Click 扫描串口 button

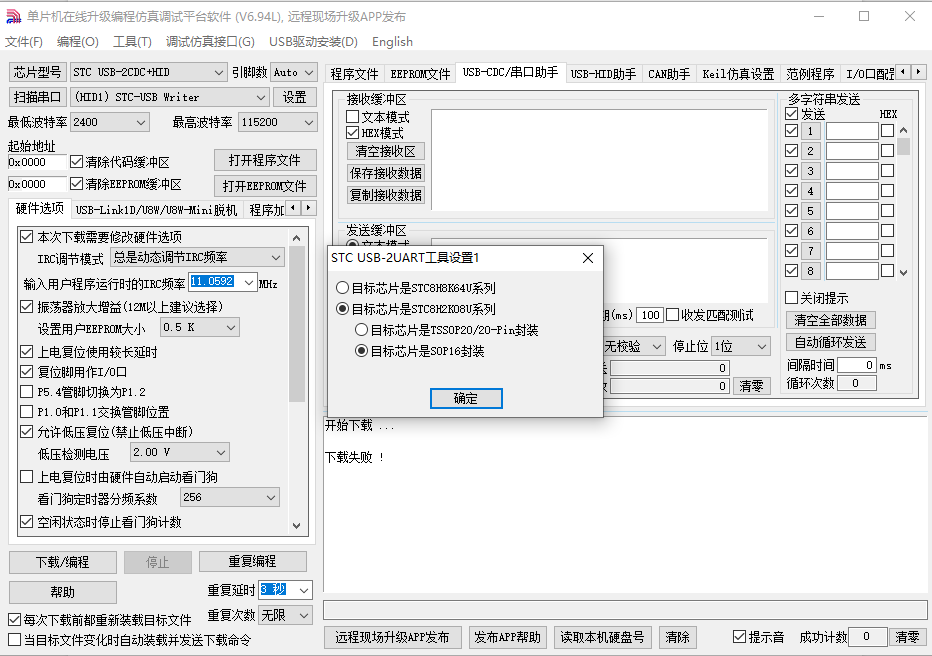point(37,97)
